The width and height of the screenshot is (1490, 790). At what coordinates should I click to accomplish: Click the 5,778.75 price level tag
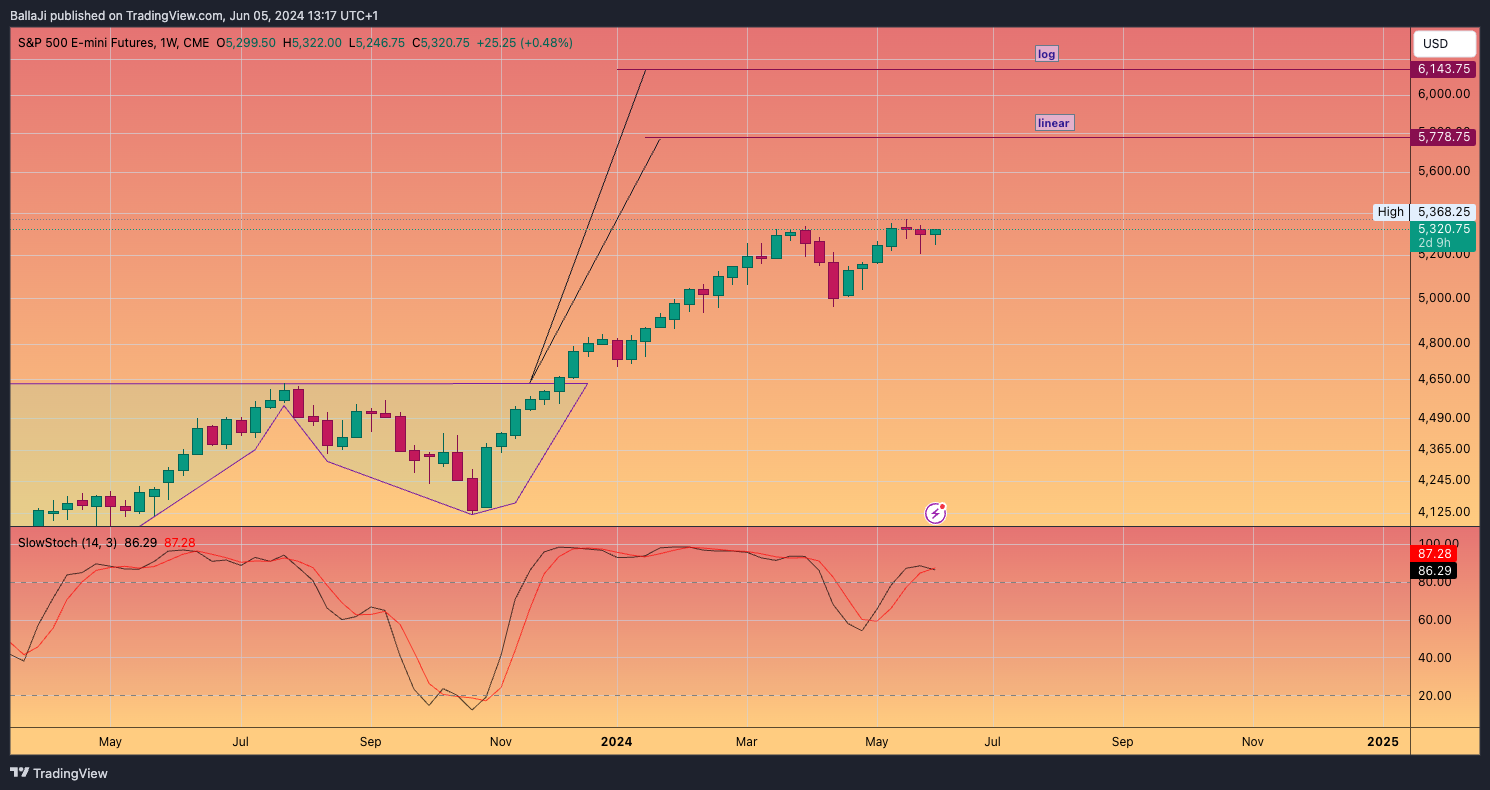coord(1443,136)
